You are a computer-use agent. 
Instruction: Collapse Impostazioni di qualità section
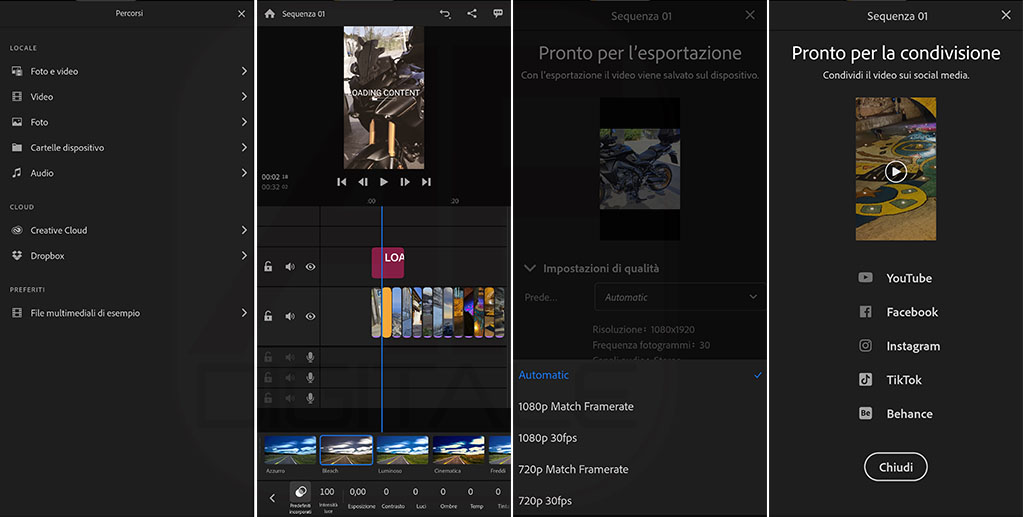tap(530, 268)
